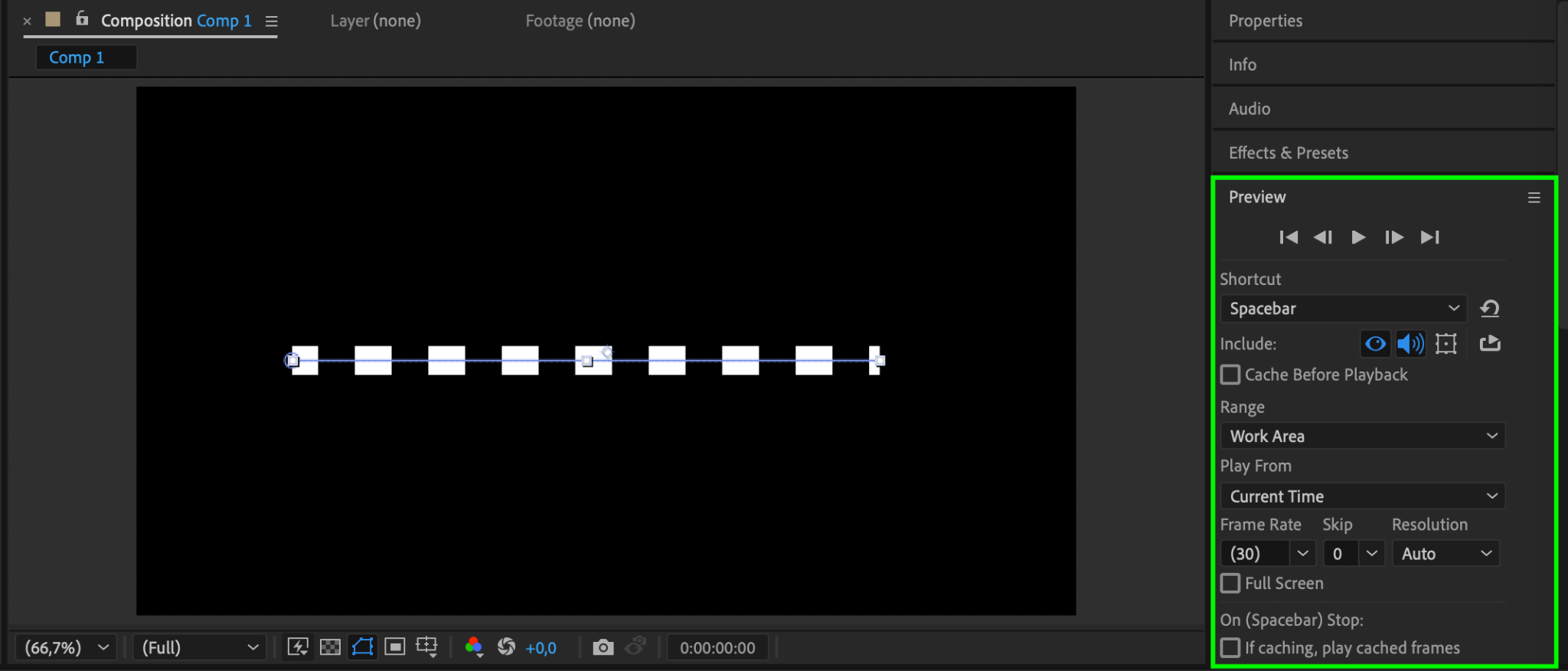Click the Comp 1 breadcrumb button
The height and width of the screenshot is (671, 1568).
pos(87,57)
